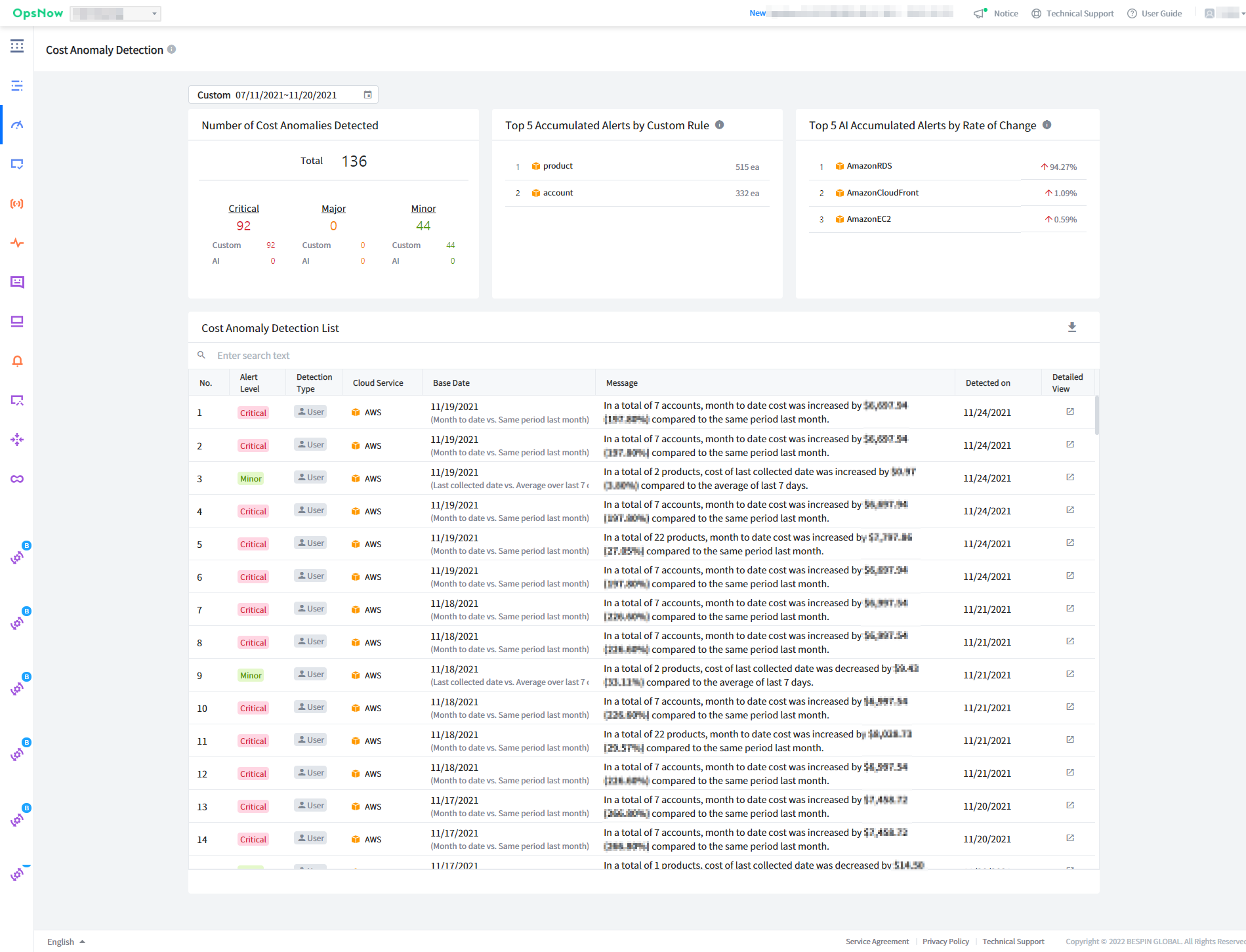Open User Guide in top bar

coord(1154,14)
